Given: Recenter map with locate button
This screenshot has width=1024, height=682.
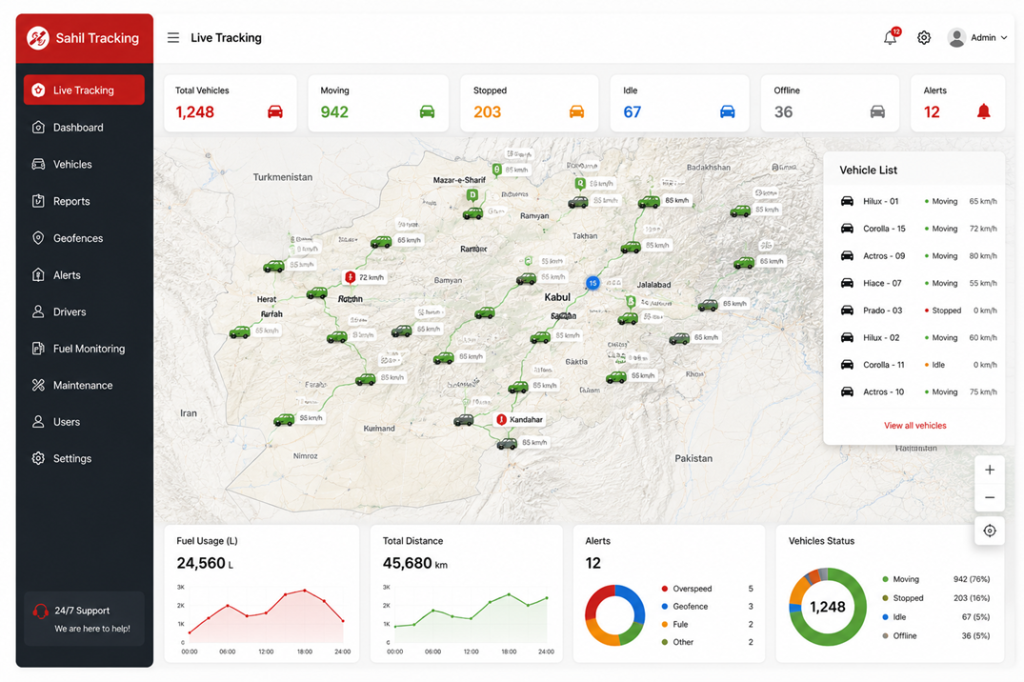Looking at the screenshot, I should [989, 530].
